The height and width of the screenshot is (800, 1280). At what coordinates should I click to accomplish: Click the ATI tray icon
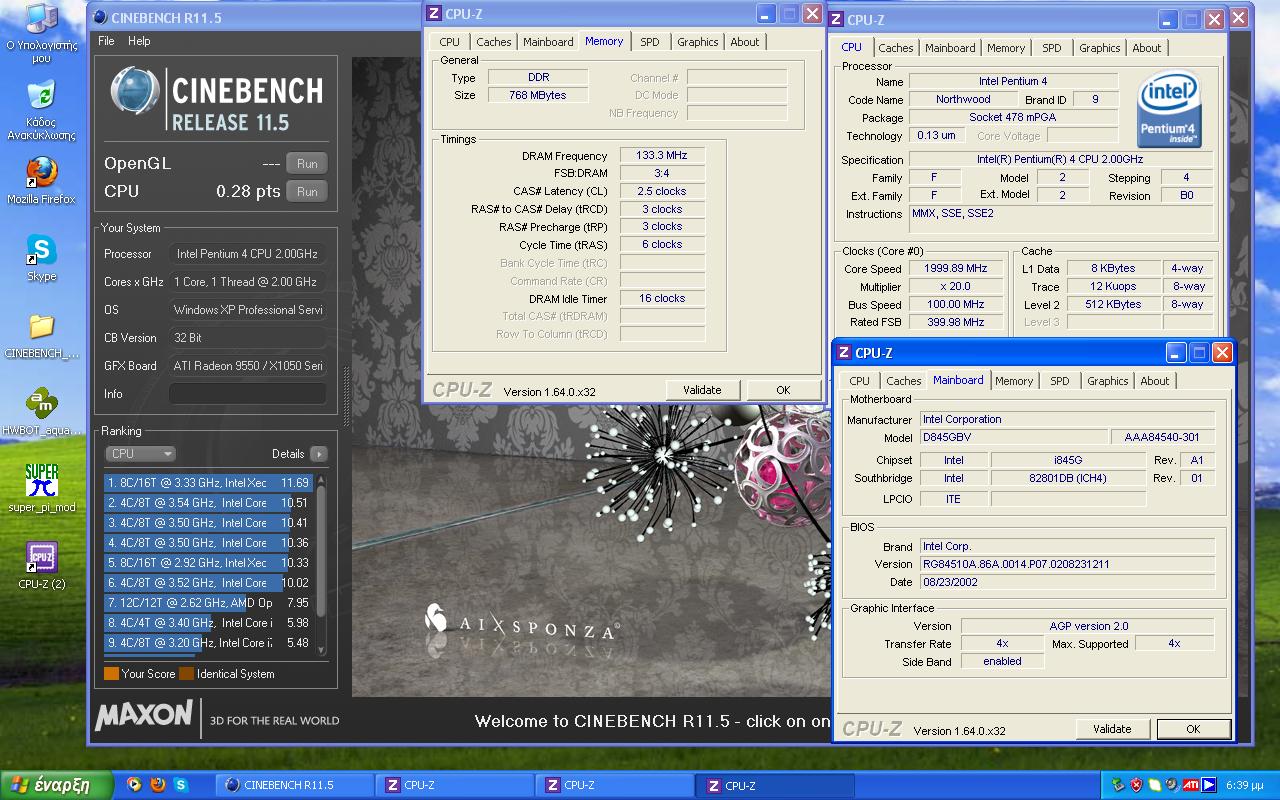1191,785
